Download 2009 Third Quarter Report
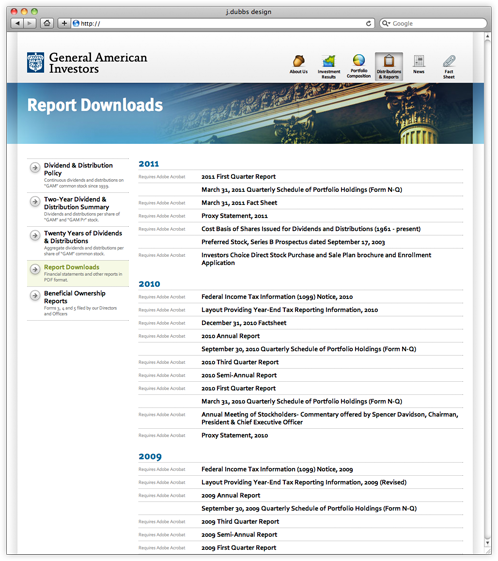This screenshot has height=561, width=498. click(240, 522)
